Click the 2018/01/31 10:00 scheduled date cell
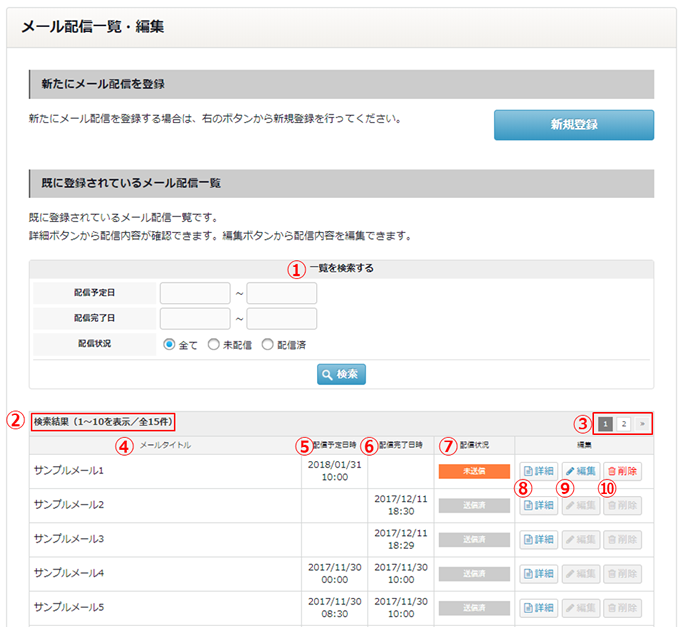Screen dimensions: 686x627 coord(335,471)
